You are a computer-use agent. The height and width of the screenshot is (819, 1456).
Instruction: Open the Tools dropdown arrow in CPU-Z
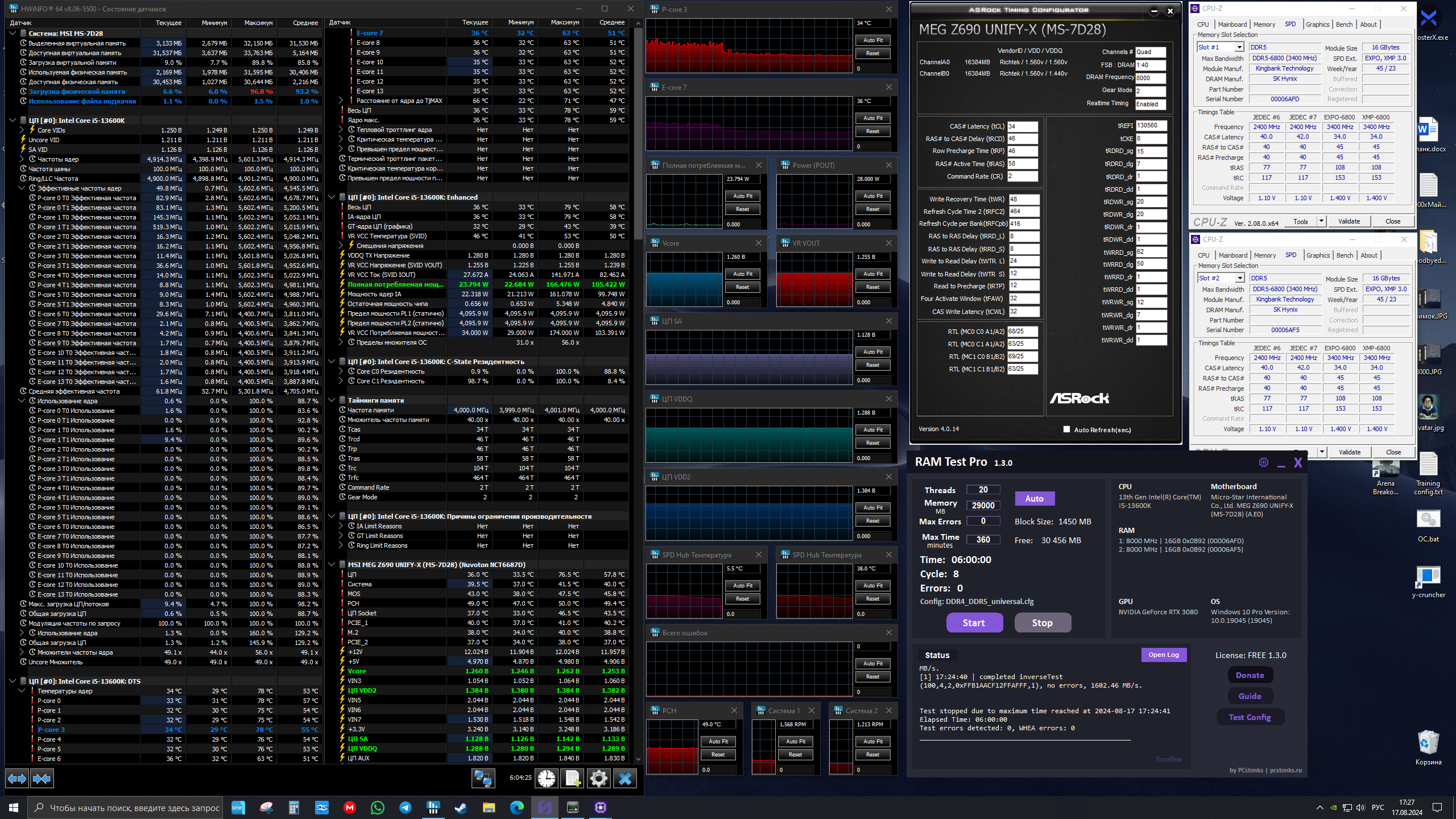coord(1321,221)
